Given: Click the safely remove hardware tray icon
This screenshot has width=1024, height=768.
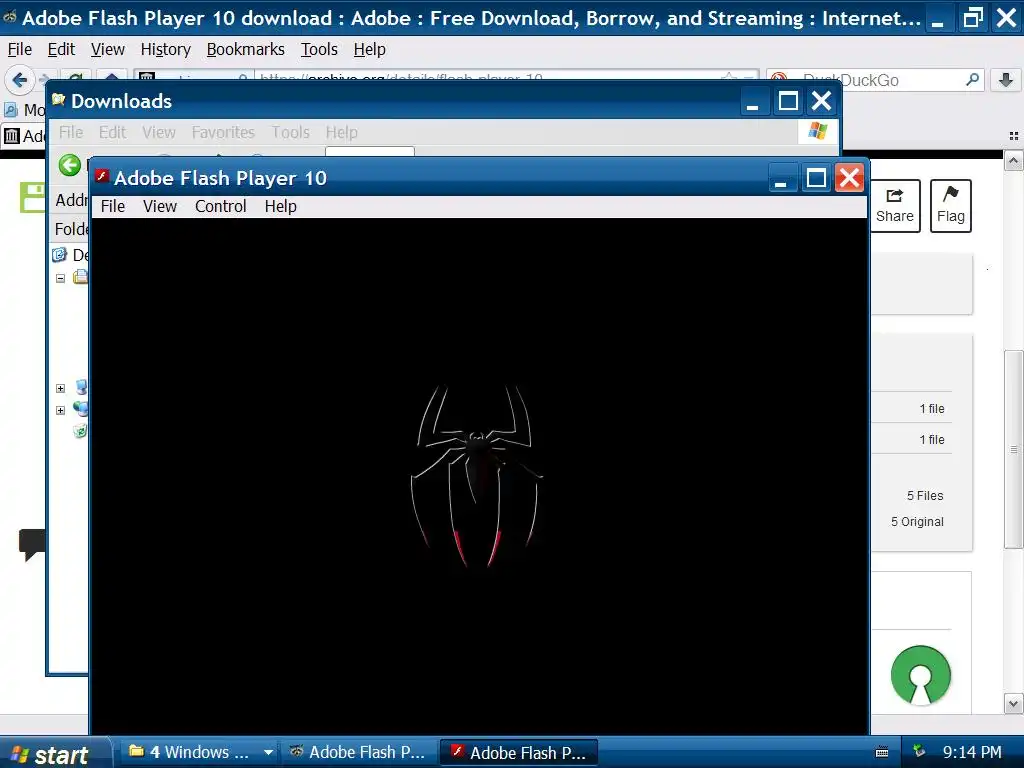Looking at the screenshot, I should (920, 751).
